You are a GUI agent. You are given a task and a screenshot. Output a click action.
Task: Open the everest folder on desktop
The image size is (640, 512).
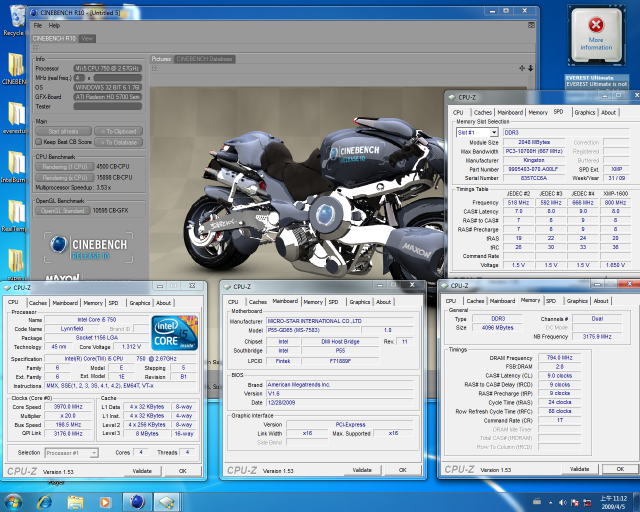15,117
